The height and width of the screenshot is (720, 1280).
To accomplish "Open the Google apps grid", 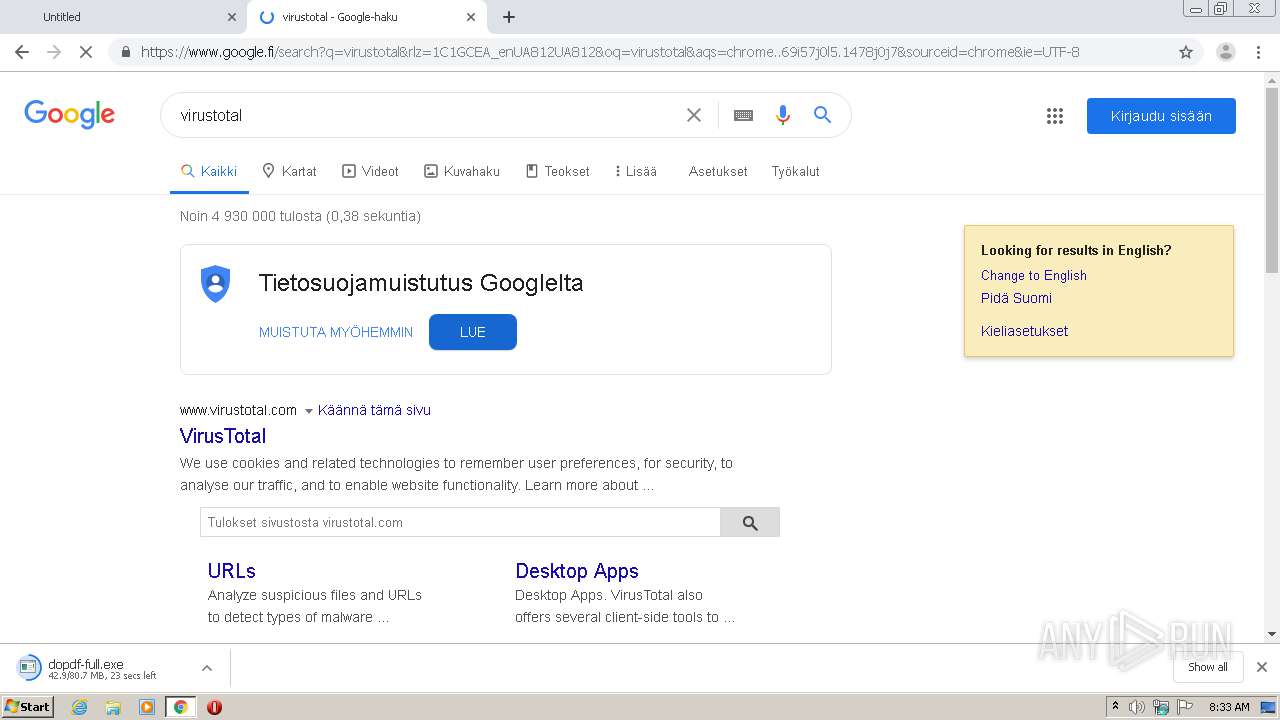I will pos(1055,116).
